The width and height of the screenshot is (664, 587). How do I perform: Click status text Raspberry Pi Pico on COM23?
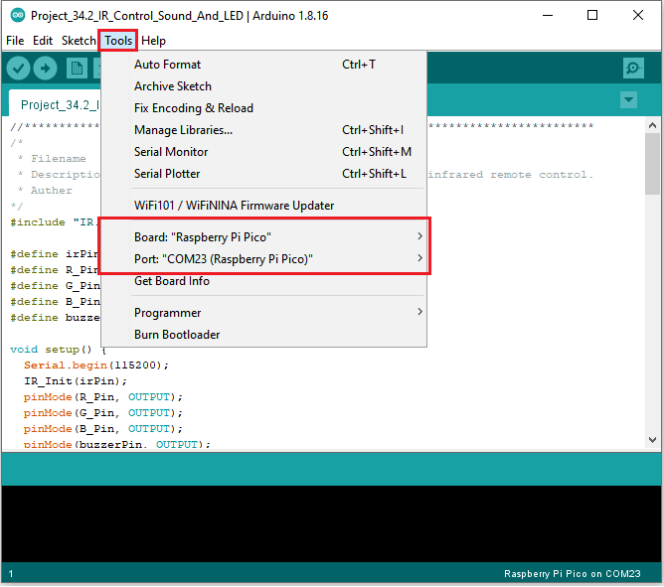click(x=572, y=574)
